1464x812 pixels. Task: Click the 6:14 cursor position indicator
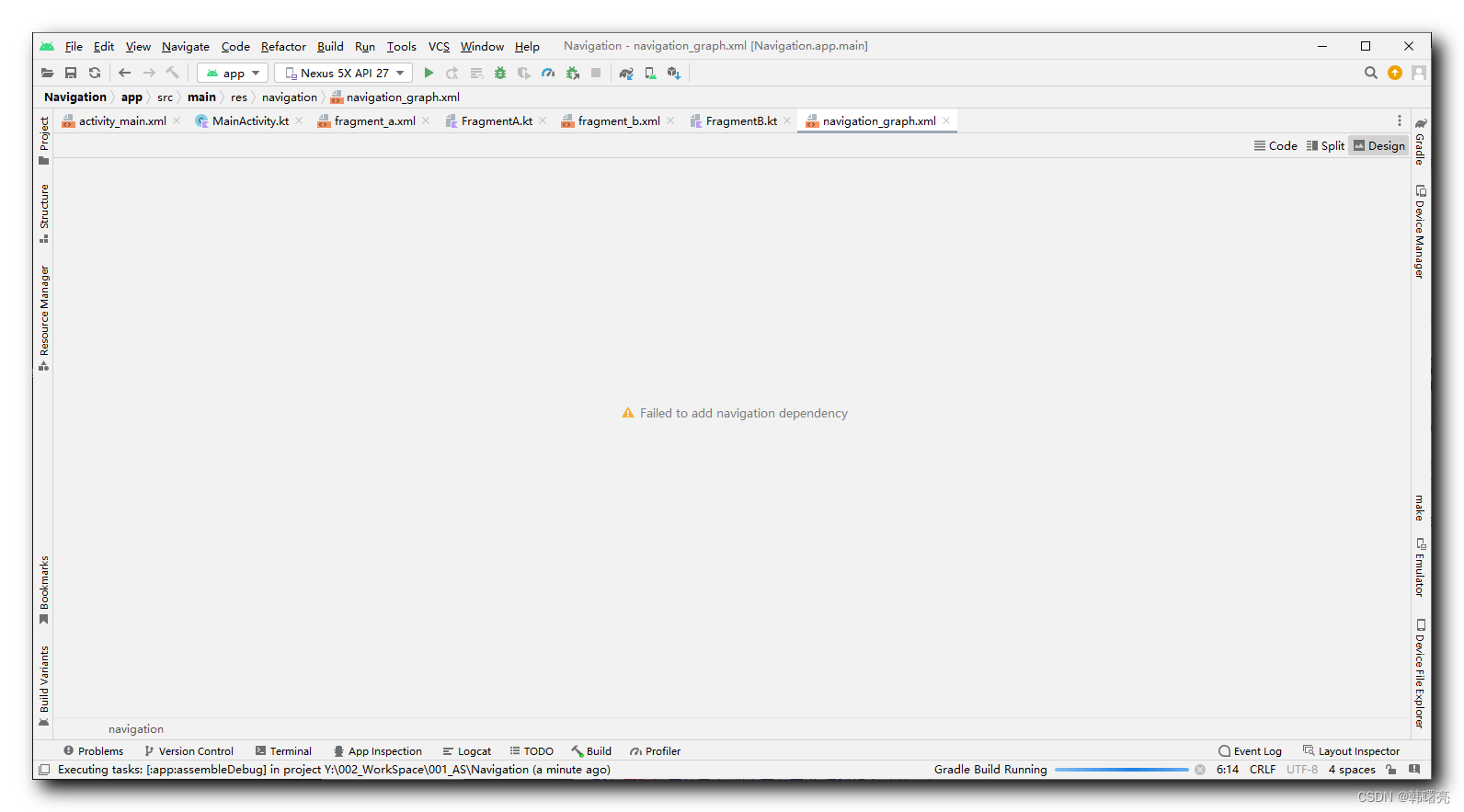coord(1228,770)
